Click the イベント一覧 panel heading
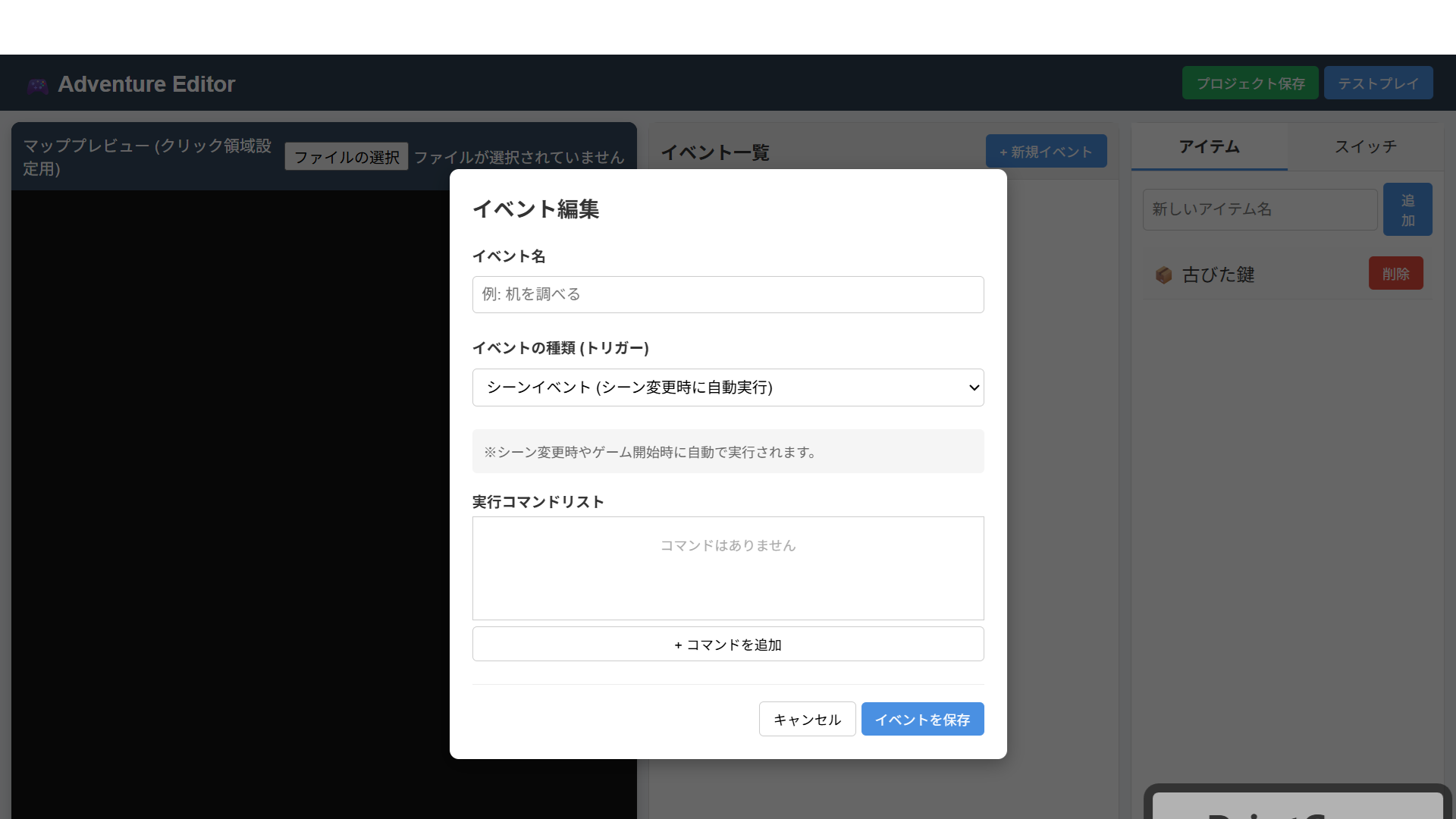1456x819 pixels. pos(714,152)
